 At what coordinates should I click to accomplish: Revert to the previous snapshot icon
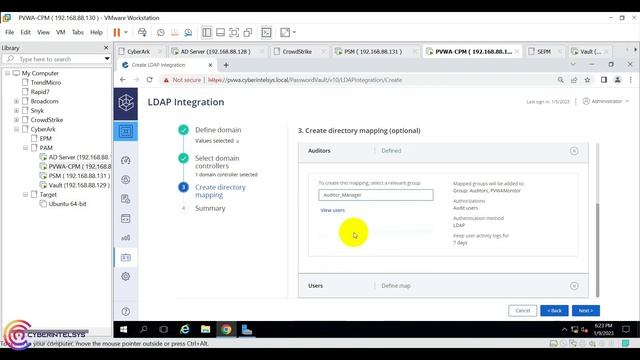175,32
